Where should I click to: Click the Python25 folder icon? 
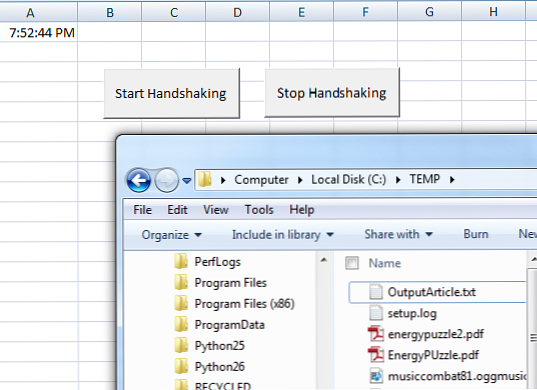point(181,345)
